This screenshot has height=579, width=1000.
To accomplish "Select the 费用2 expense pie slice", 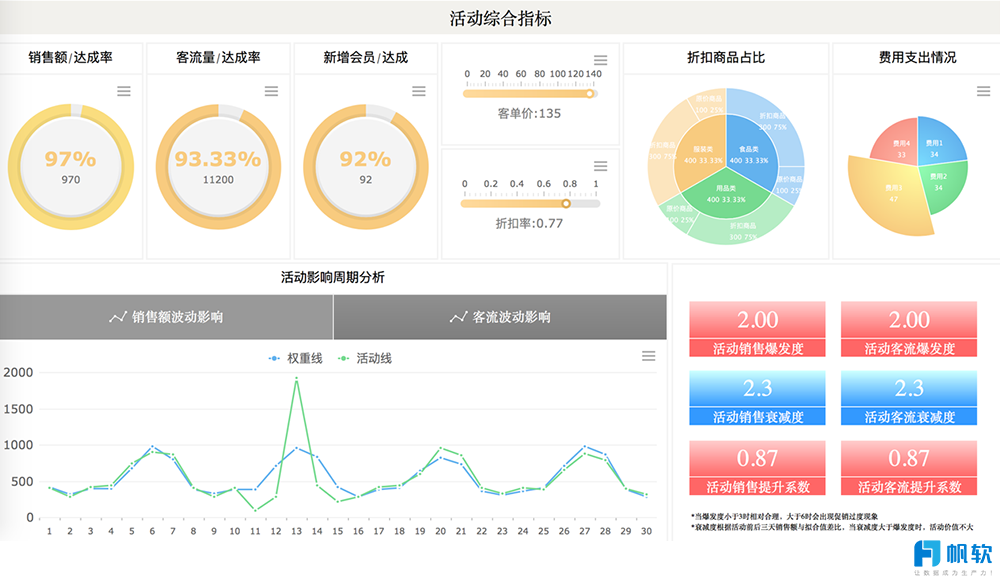I will coord(943,184).
